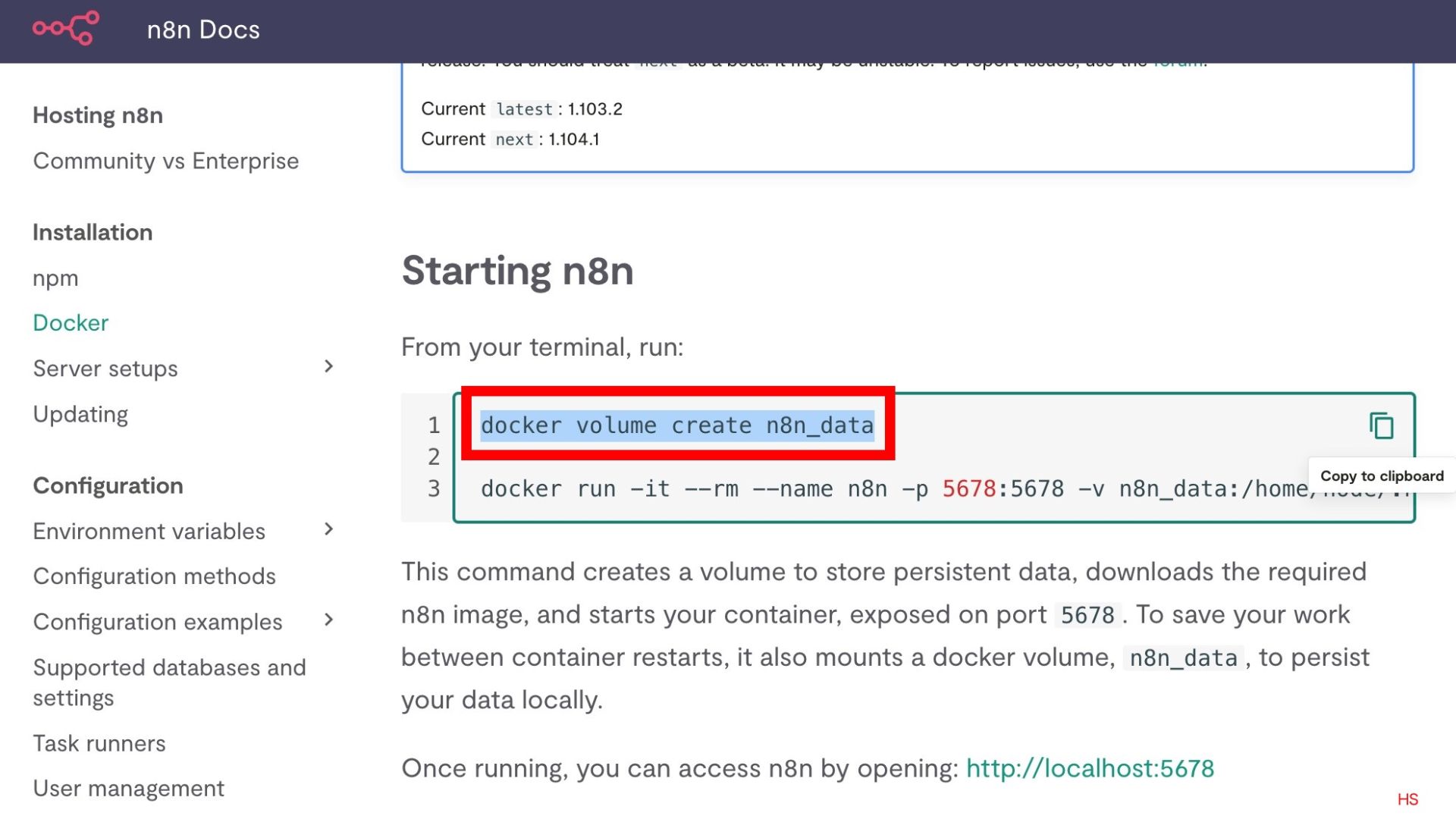1456x816 pixels.
Task: Follow the http://localhost:5678 link
Action: [1090, 768]
